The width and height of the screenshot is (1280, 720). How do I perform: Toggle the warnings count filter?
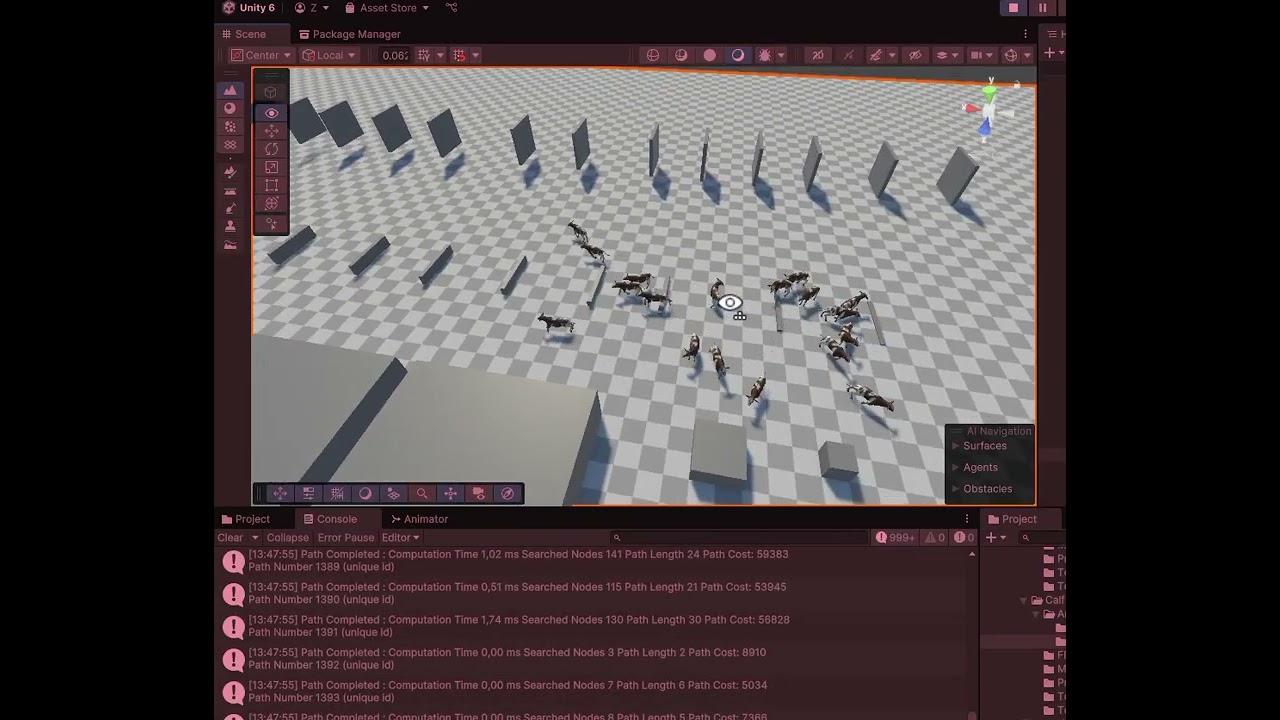[935, 537]
